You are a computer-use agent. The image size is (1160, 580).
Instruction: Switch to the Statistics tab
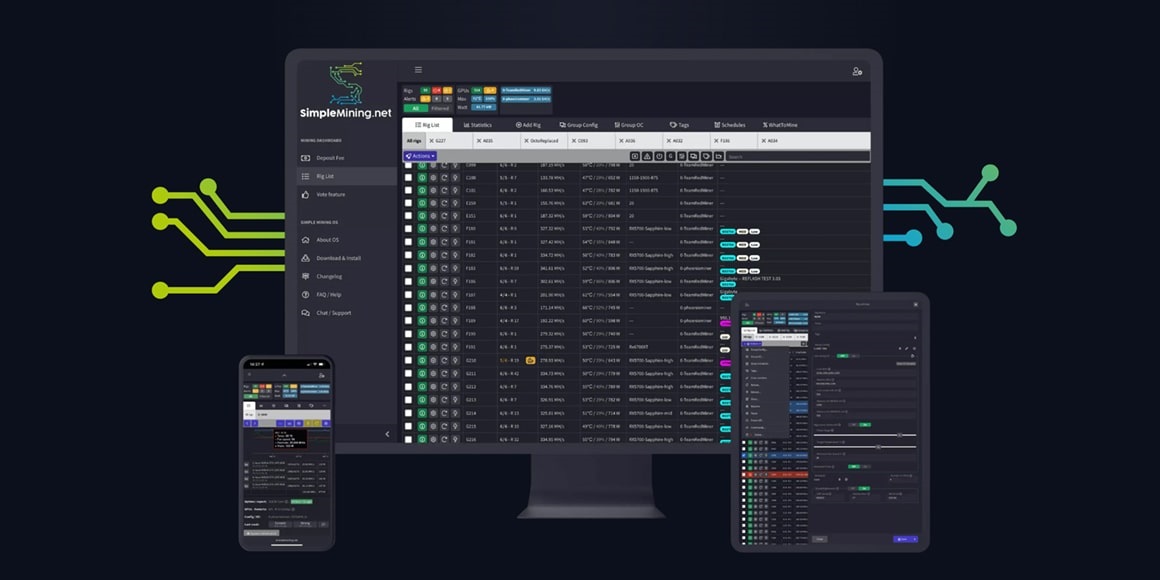point(477,125)
